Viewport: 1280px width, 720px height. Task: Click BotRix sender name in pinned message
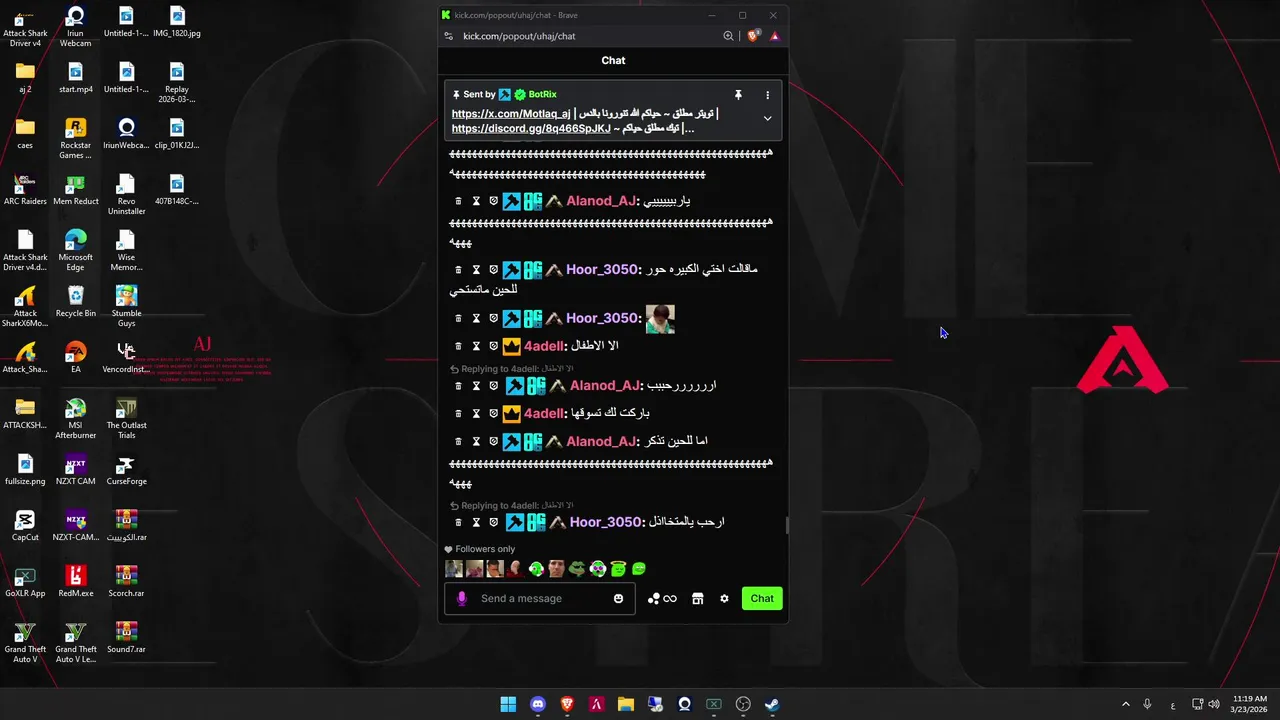point(543,95)
